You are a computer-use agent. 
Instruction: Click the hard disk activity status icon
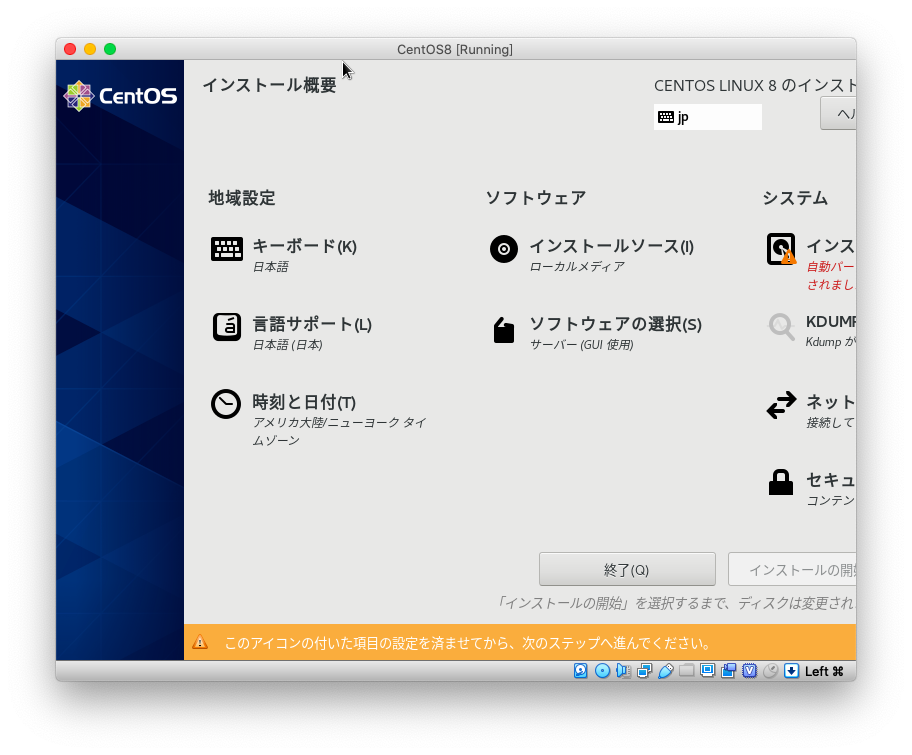coord(580,671)
